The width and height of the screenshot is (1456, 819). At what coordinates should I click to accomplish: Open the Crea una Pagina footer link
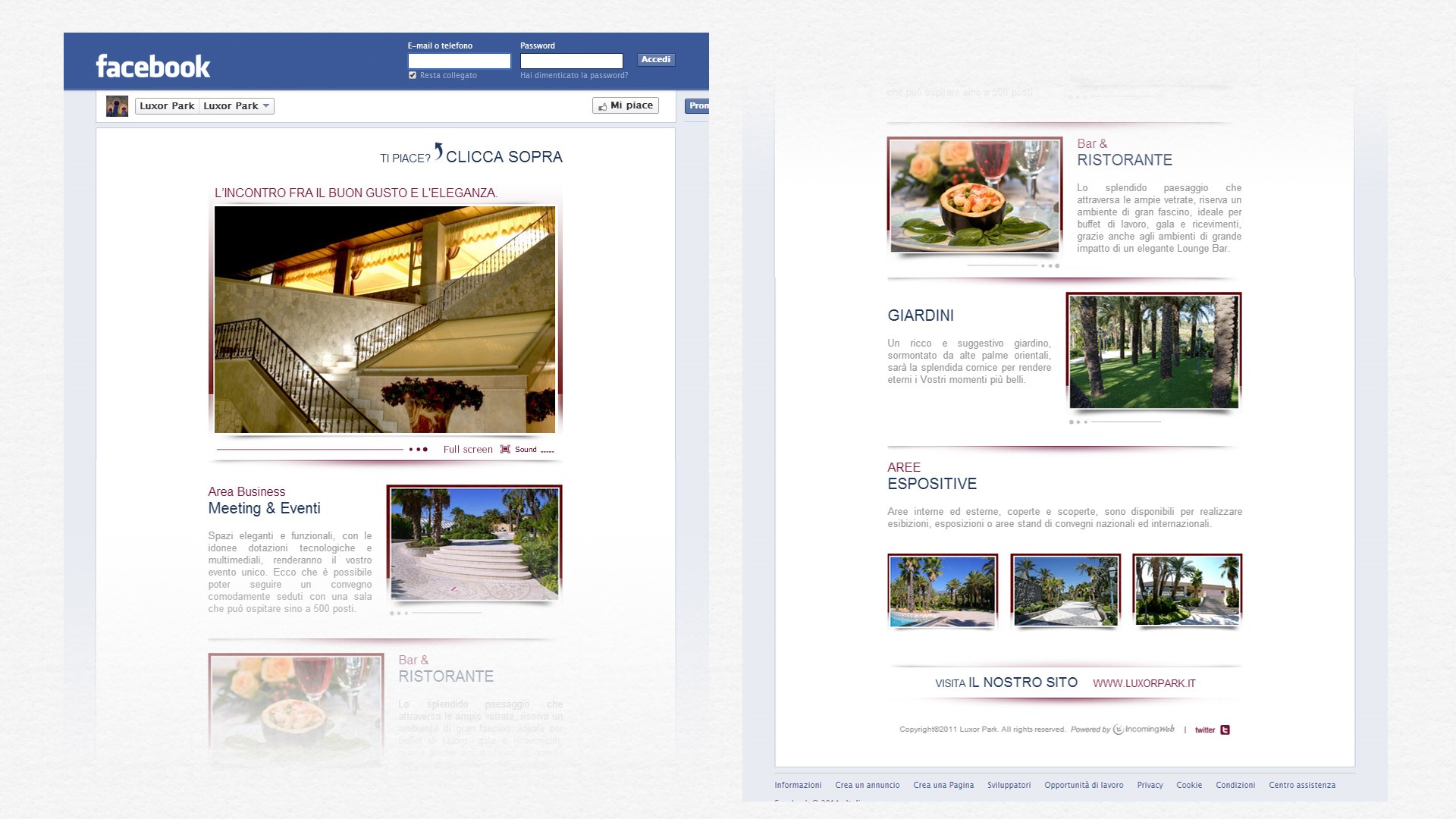(x=943, y=785)
